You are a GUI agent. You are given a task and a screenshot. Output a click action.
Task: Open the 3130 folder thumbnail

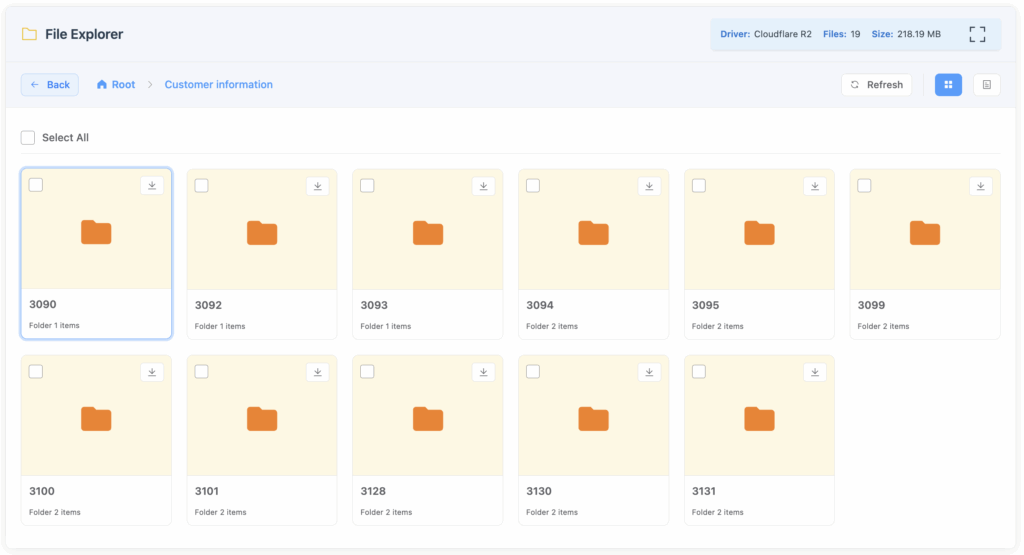593,419
